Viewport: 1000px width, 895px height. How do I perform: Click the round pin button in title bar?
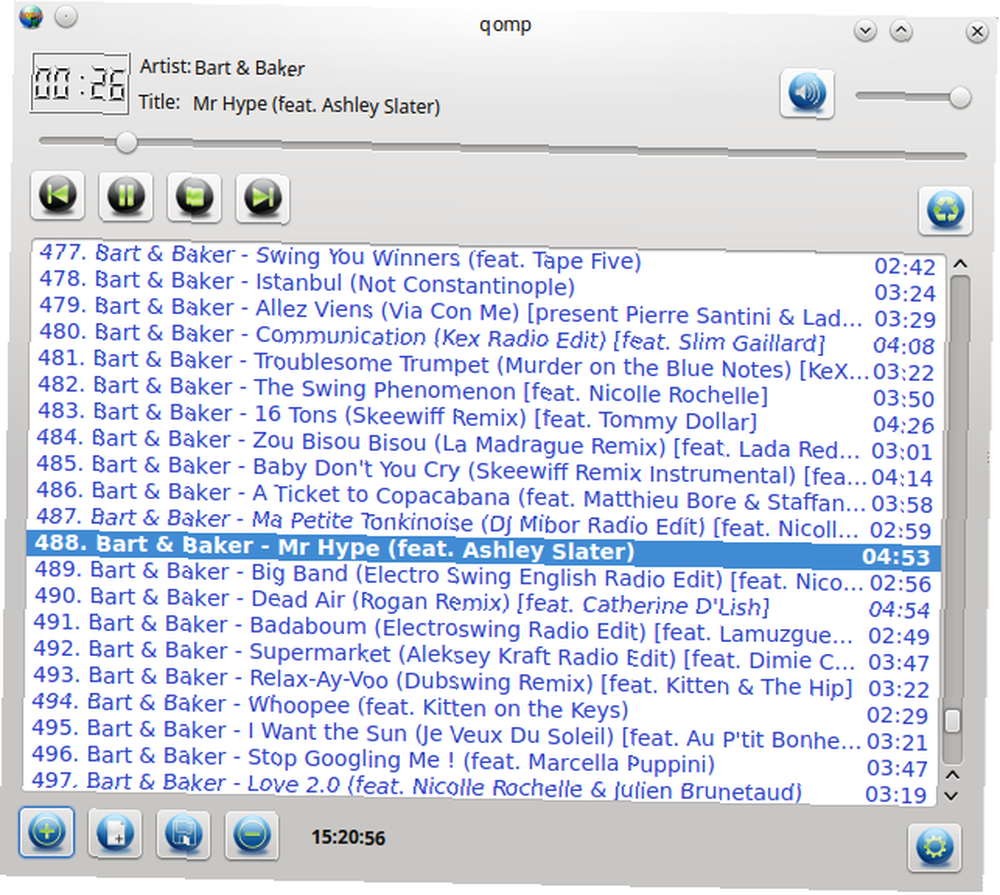66,17
